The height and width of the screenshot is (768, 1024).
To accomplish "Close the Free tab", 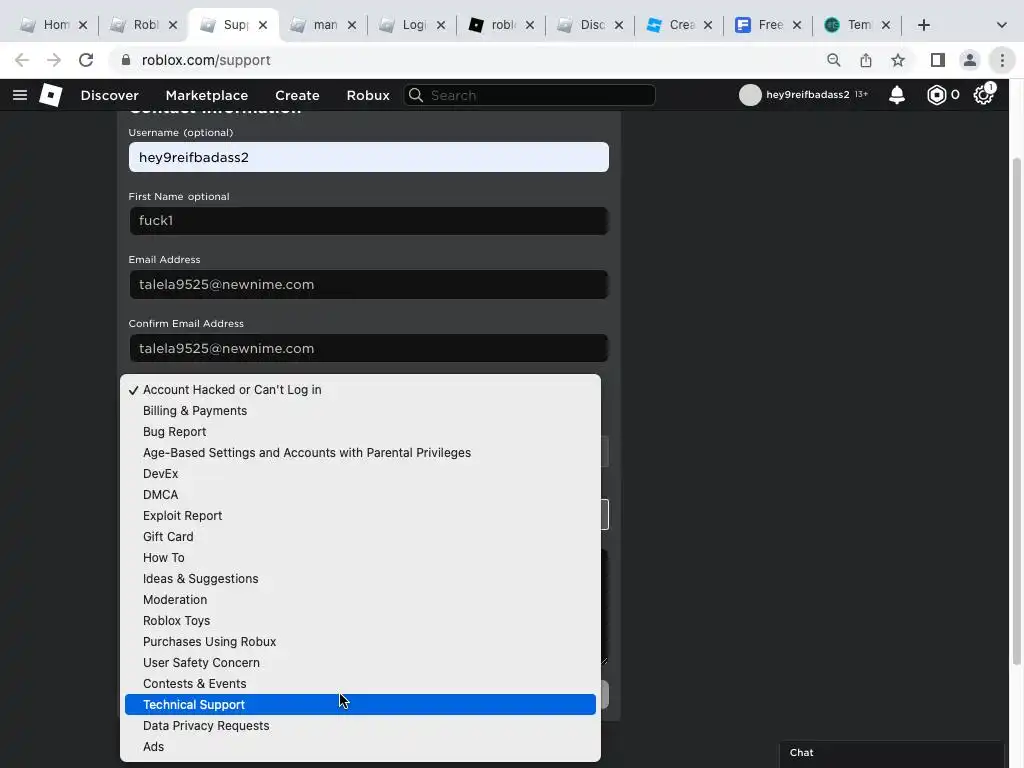I will [797, 25].
